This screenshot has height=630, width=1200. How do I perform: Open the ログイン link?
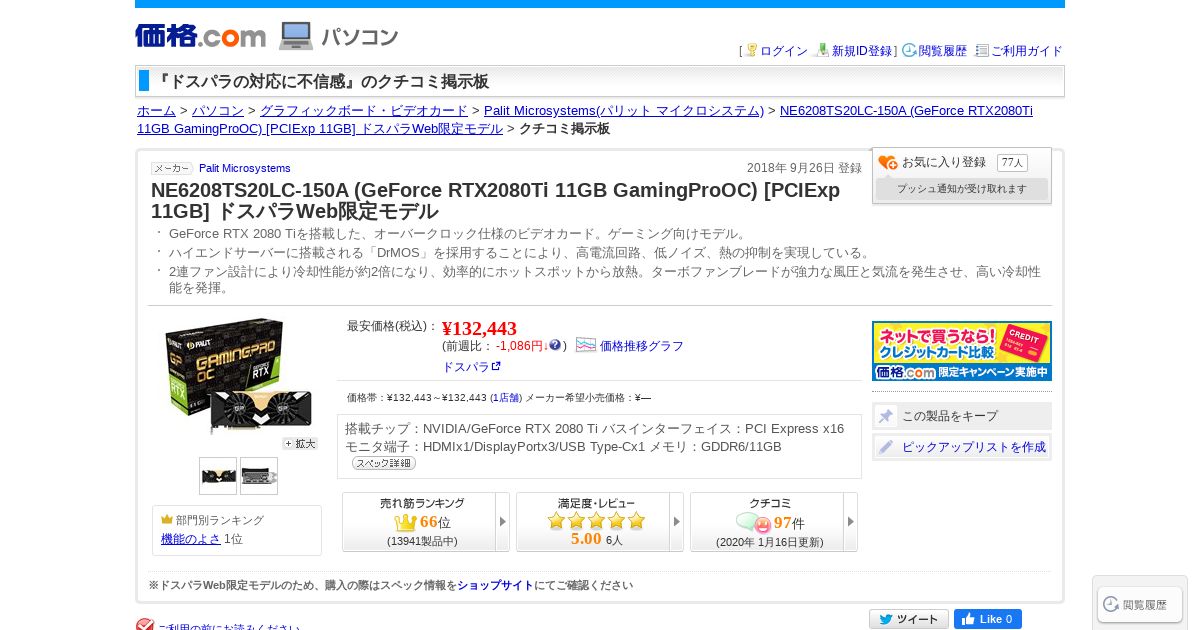pyautogui.click(x=784, y=51)
